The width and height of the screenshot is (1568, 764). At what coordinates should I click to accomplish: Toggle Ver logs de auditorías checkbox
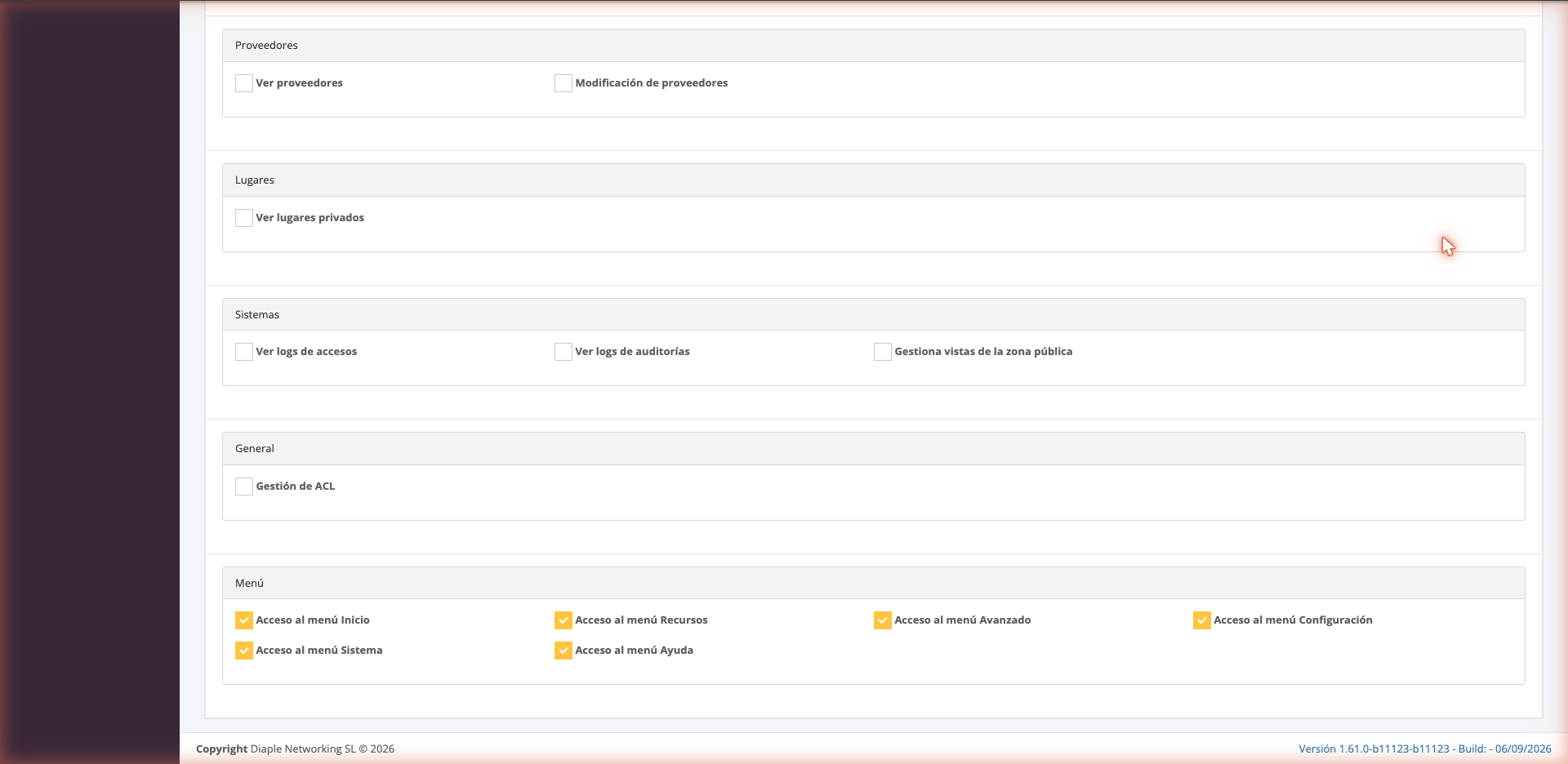pyautogui.click(x=563, y=352)
